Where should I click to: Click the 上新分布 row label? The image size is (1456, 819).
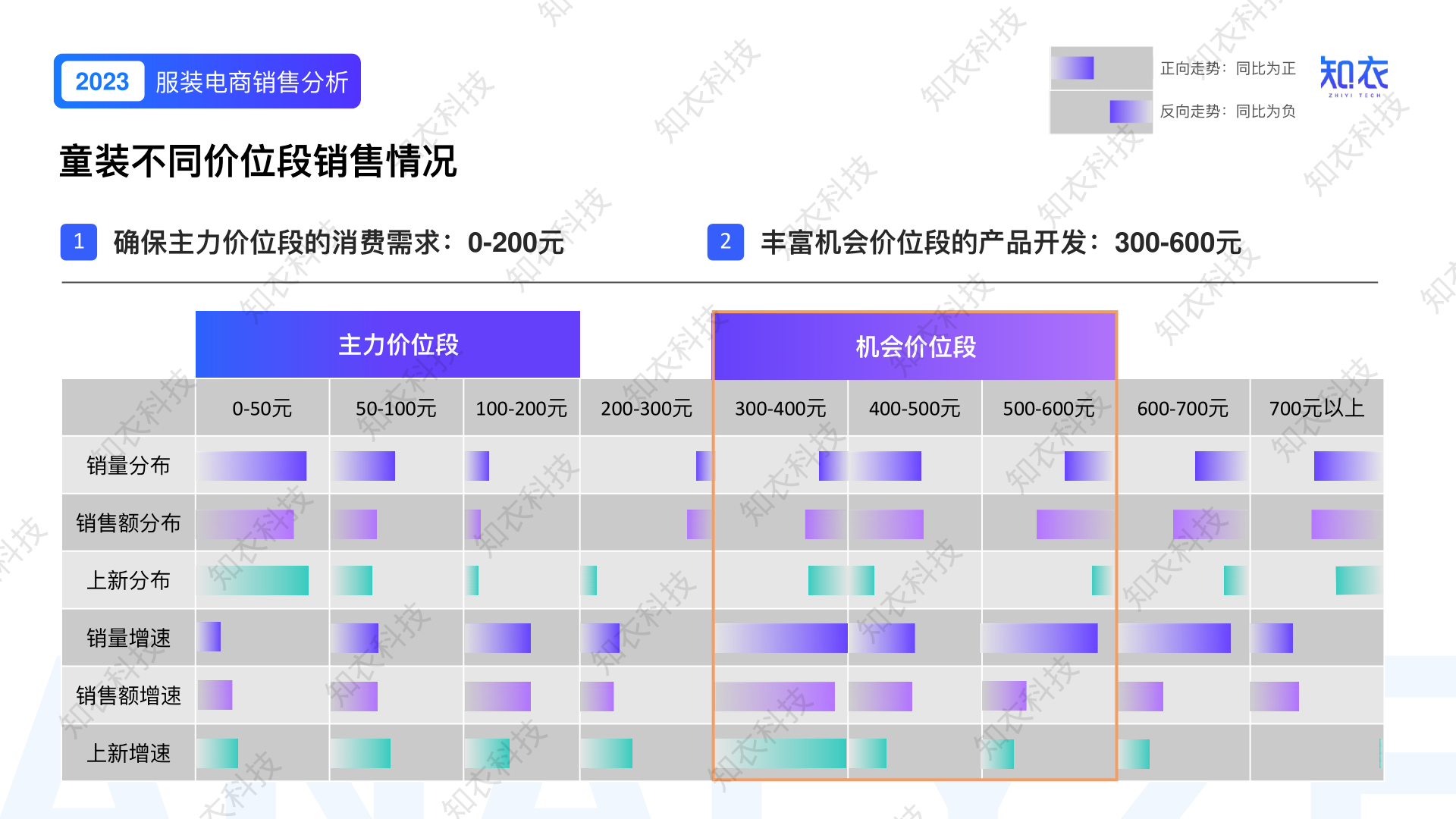(128, 581)
